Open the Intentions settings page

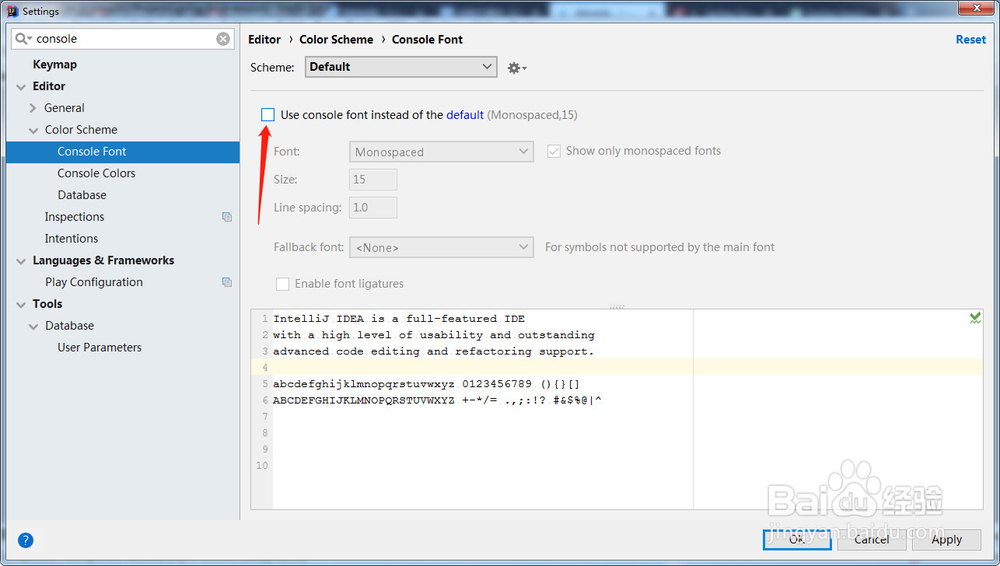point(71,239)
